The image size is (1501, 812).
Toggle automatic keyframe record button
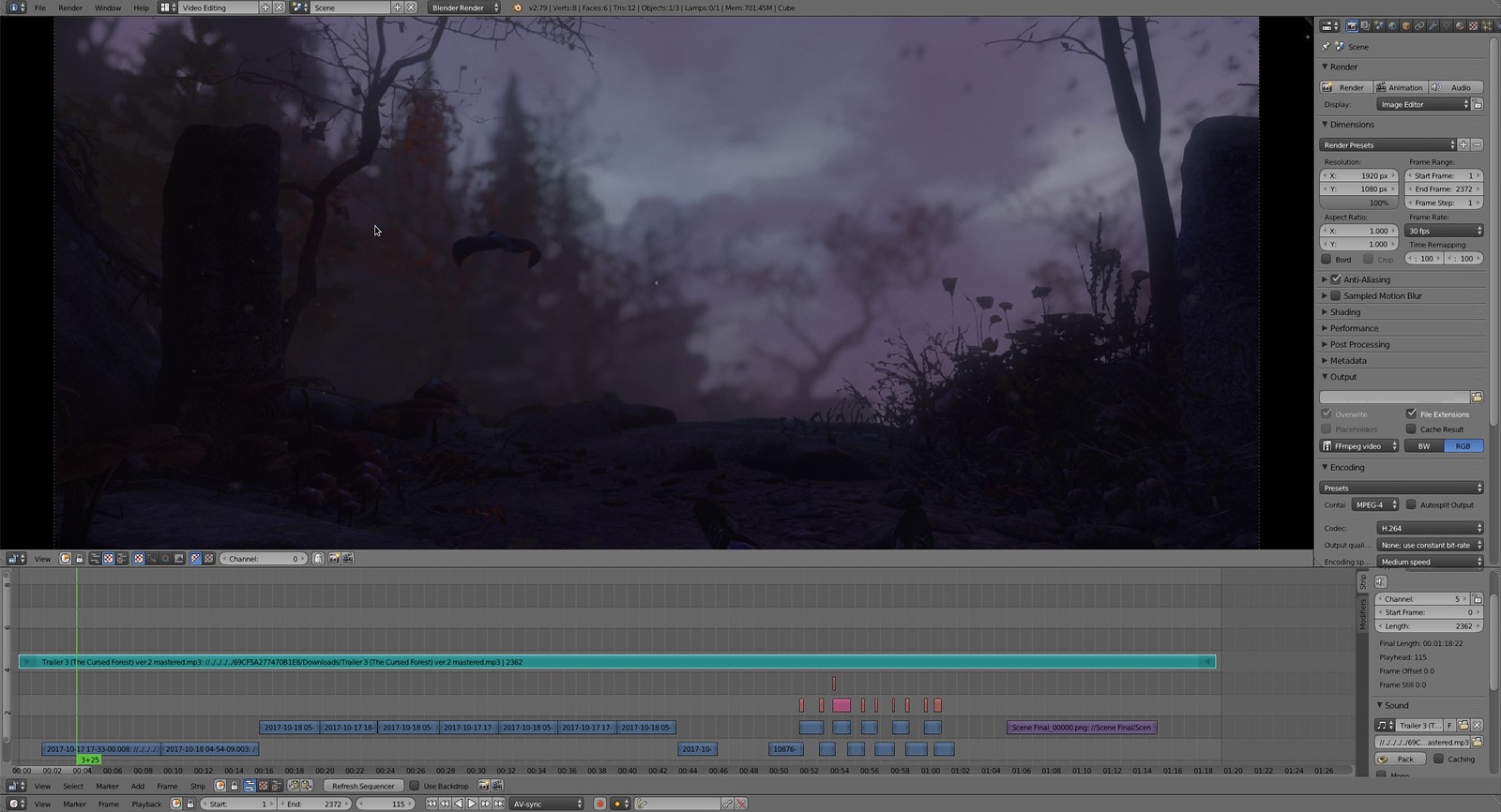click(599, 804)
